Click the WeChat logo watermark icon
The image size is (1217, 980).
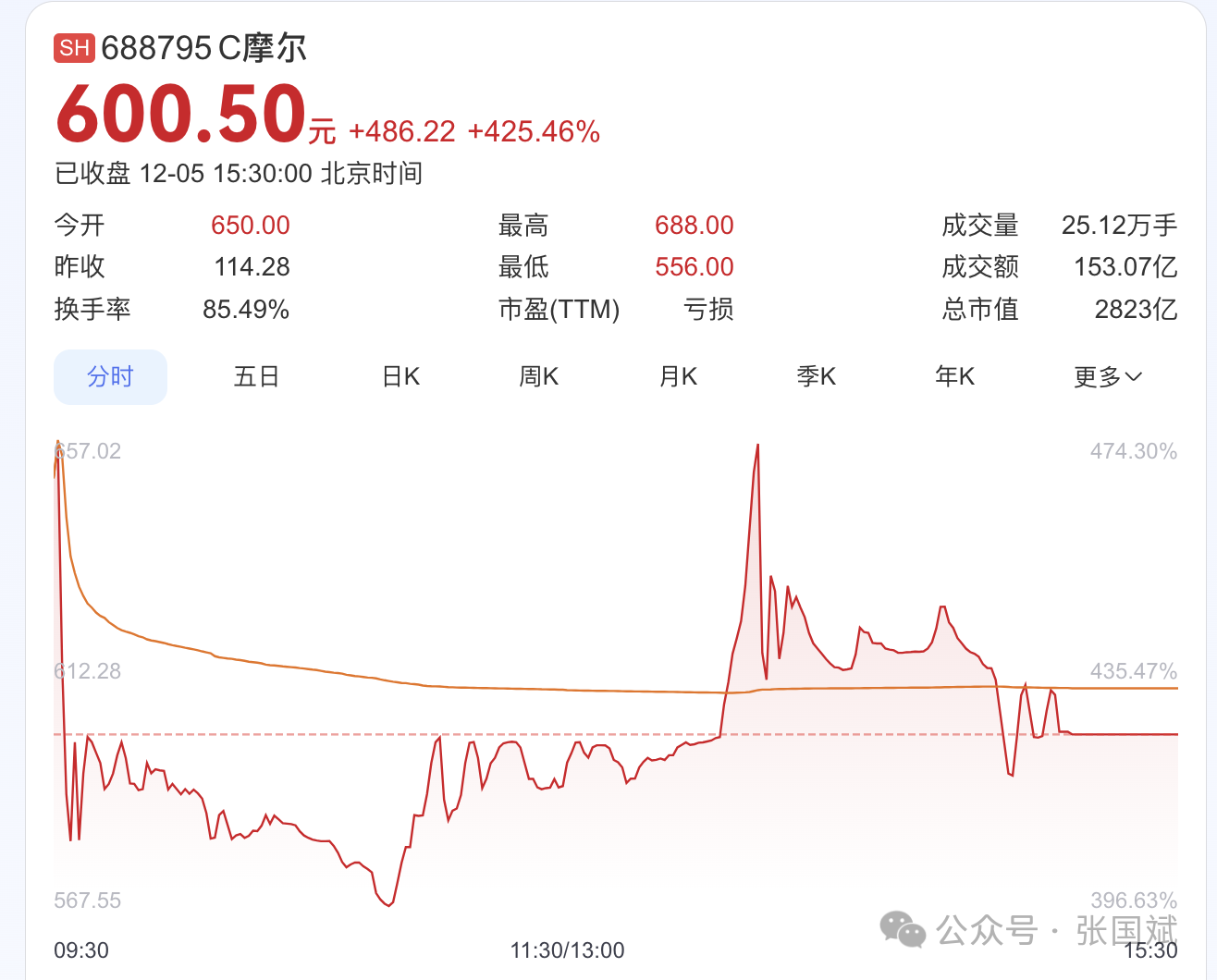click(903, 929)
